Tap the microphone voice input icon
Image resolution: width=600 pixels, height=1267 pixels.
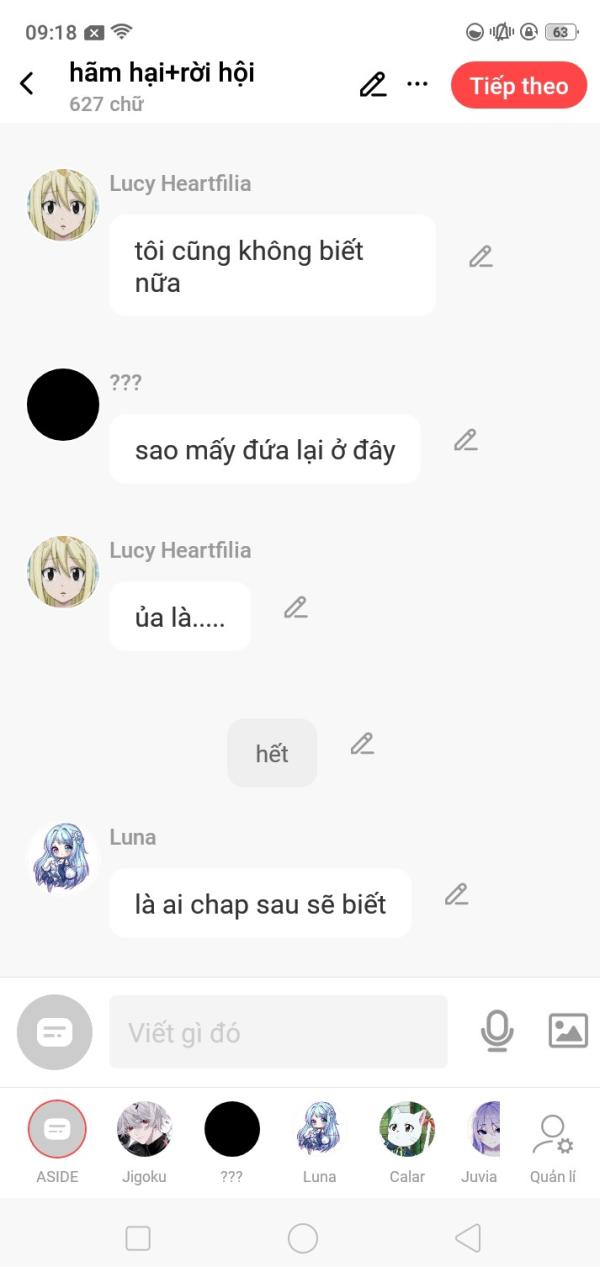point(497,1031)
